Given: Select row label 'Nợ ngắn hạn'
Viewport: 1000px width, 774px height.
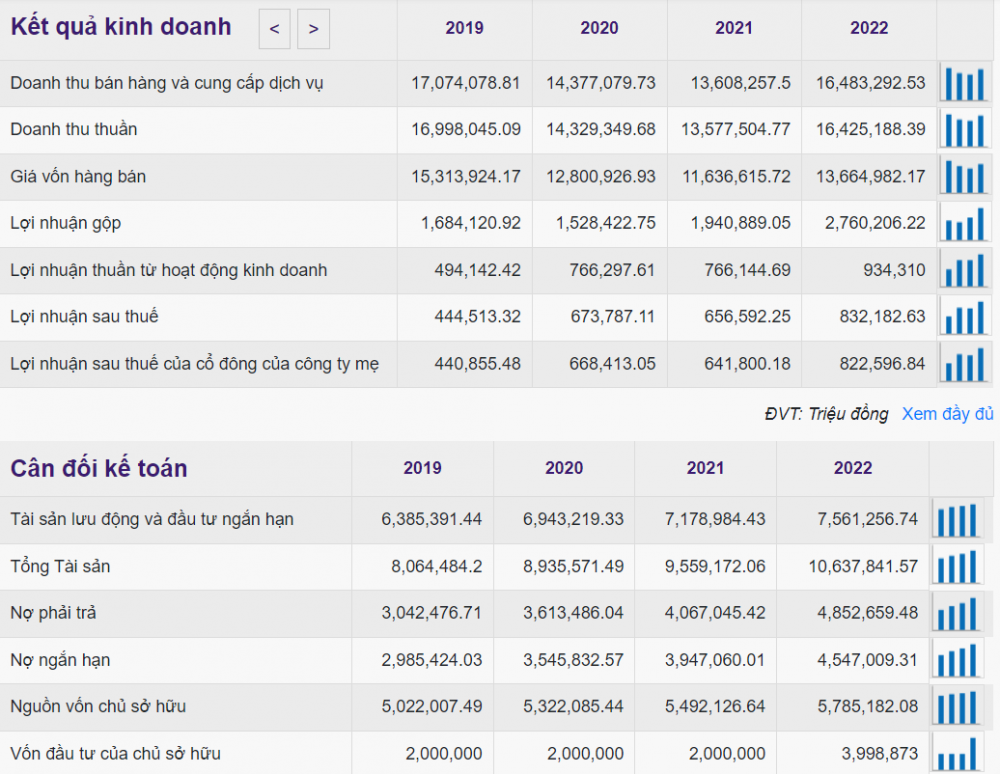Looking at the screenshot, I should [61, 660].
